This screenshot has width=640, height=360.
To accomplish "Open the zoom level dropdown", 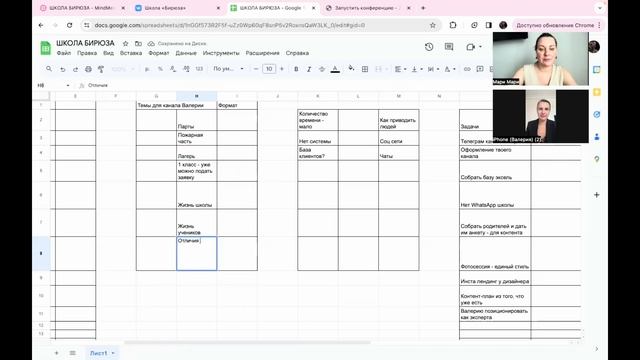I will point(123,69).
